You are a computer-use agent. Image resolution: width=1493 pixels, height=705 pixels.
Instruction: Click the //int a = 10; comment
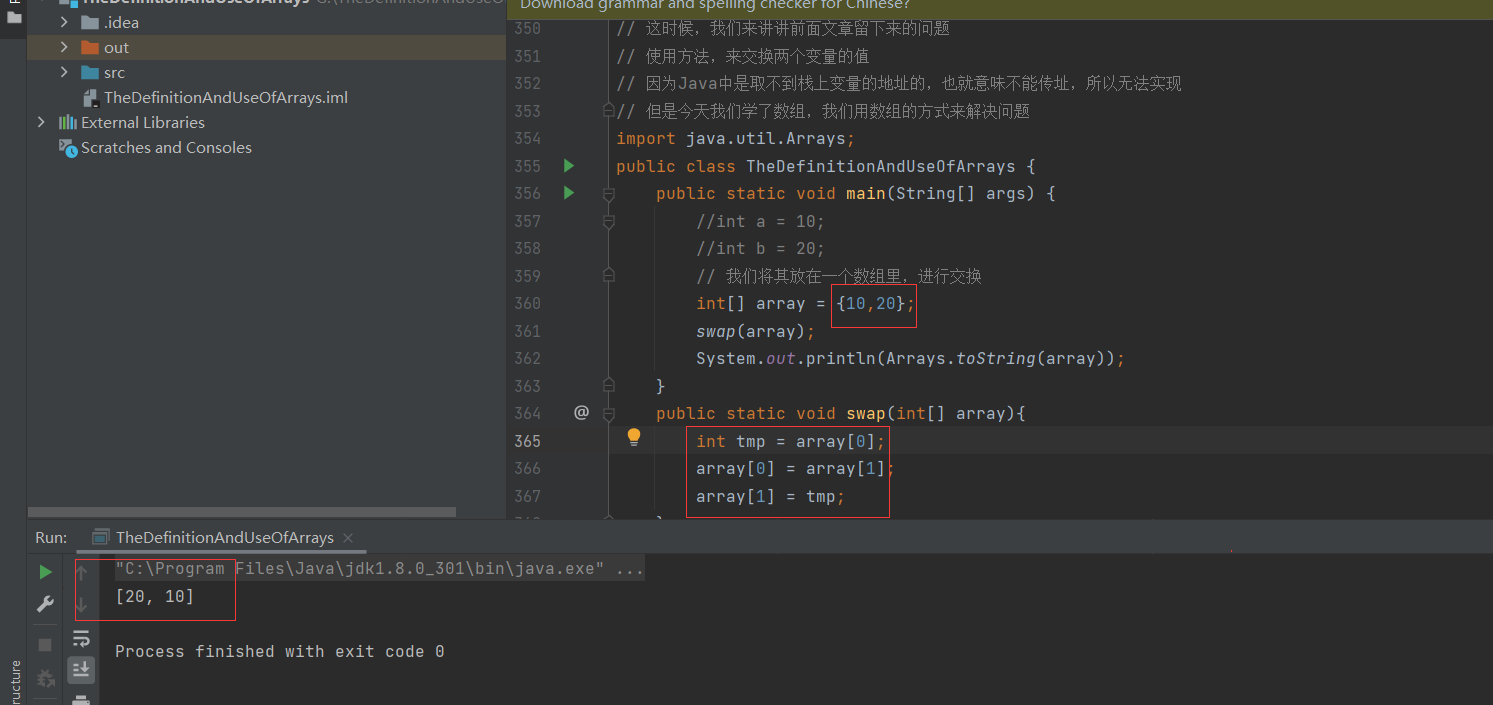pyautogui.click(x=760, y=221)
